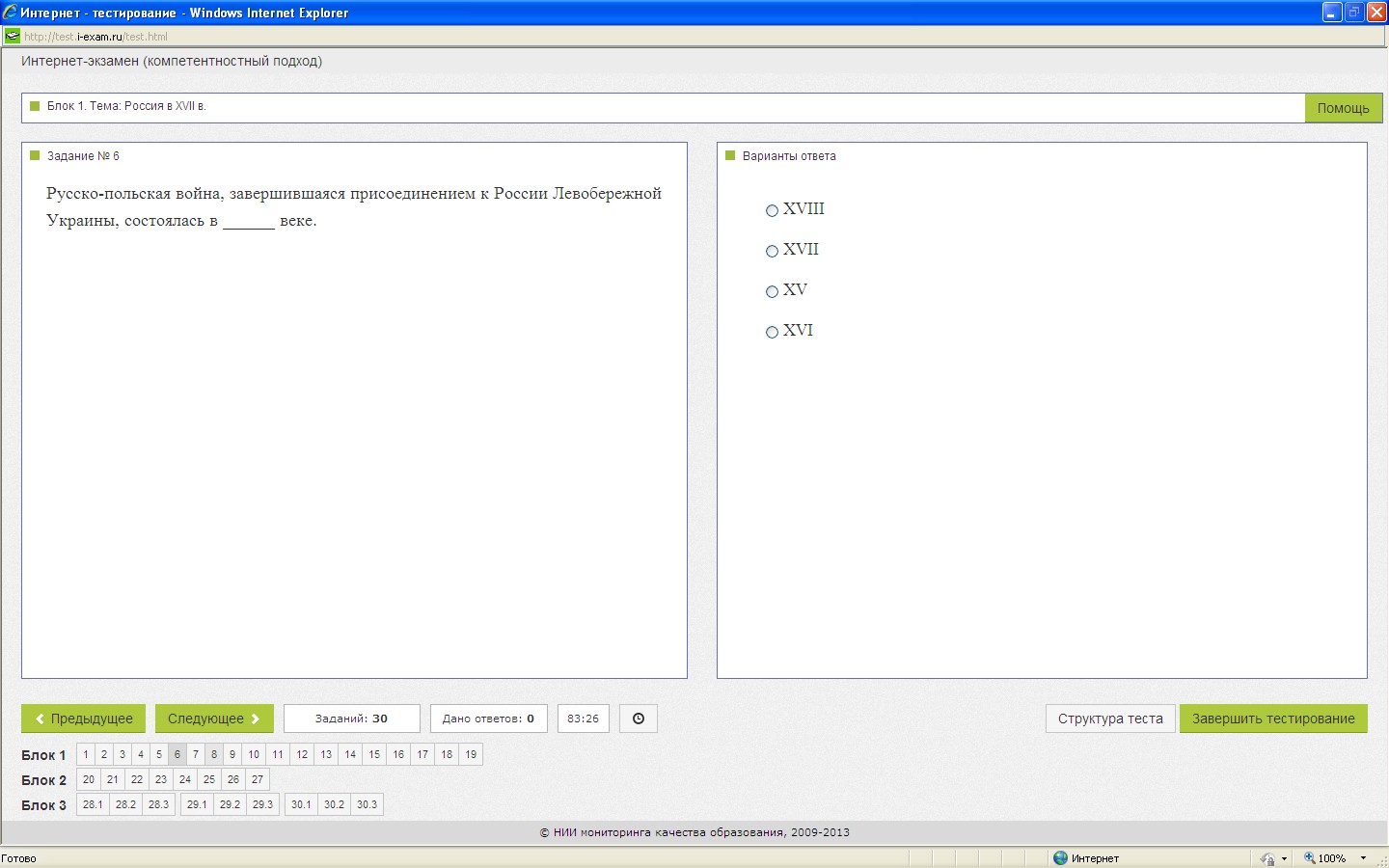Expand the zoom 100% dropdown arrow

tap(1363, 857)
